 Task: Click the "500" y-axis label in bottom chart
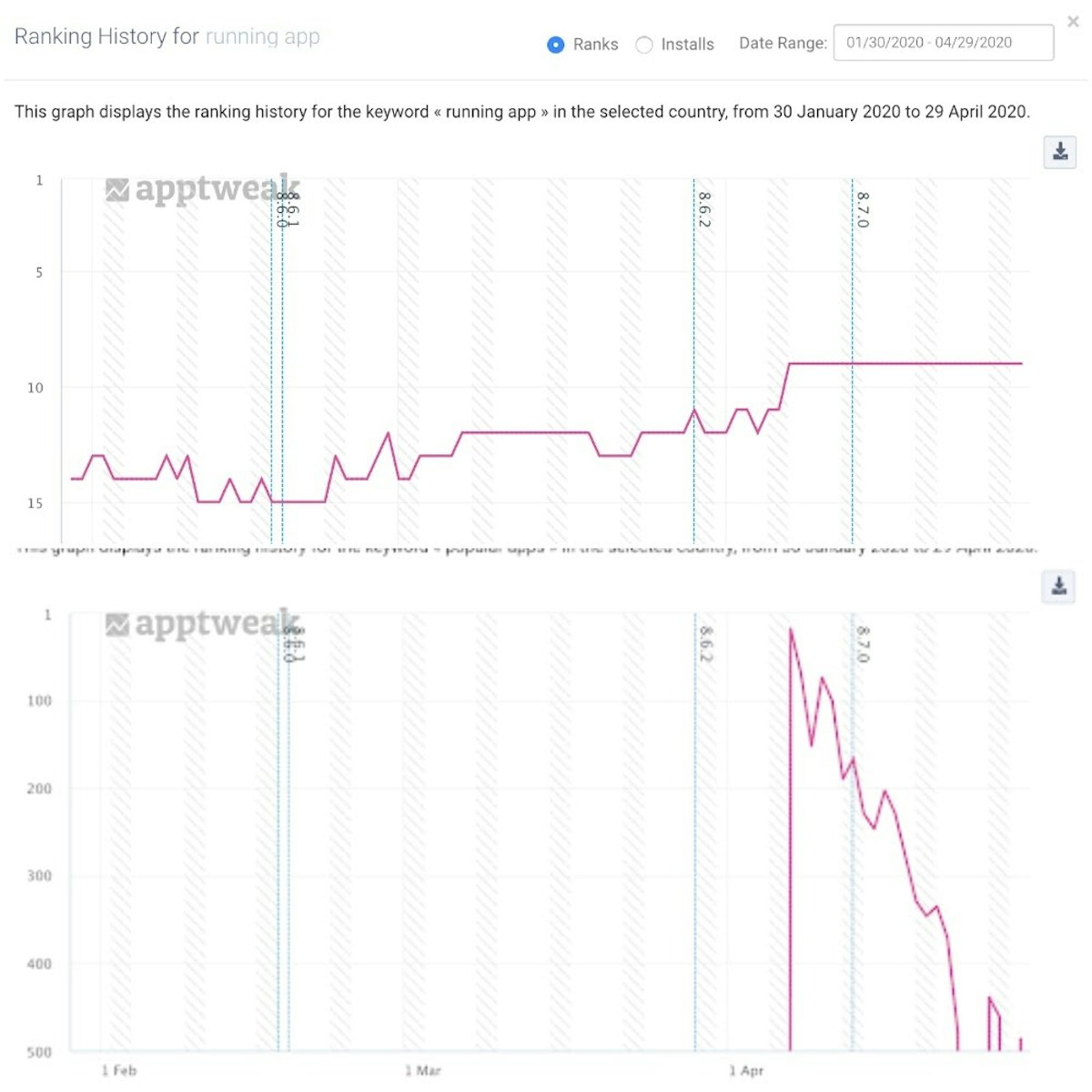tap(39, 1052)
